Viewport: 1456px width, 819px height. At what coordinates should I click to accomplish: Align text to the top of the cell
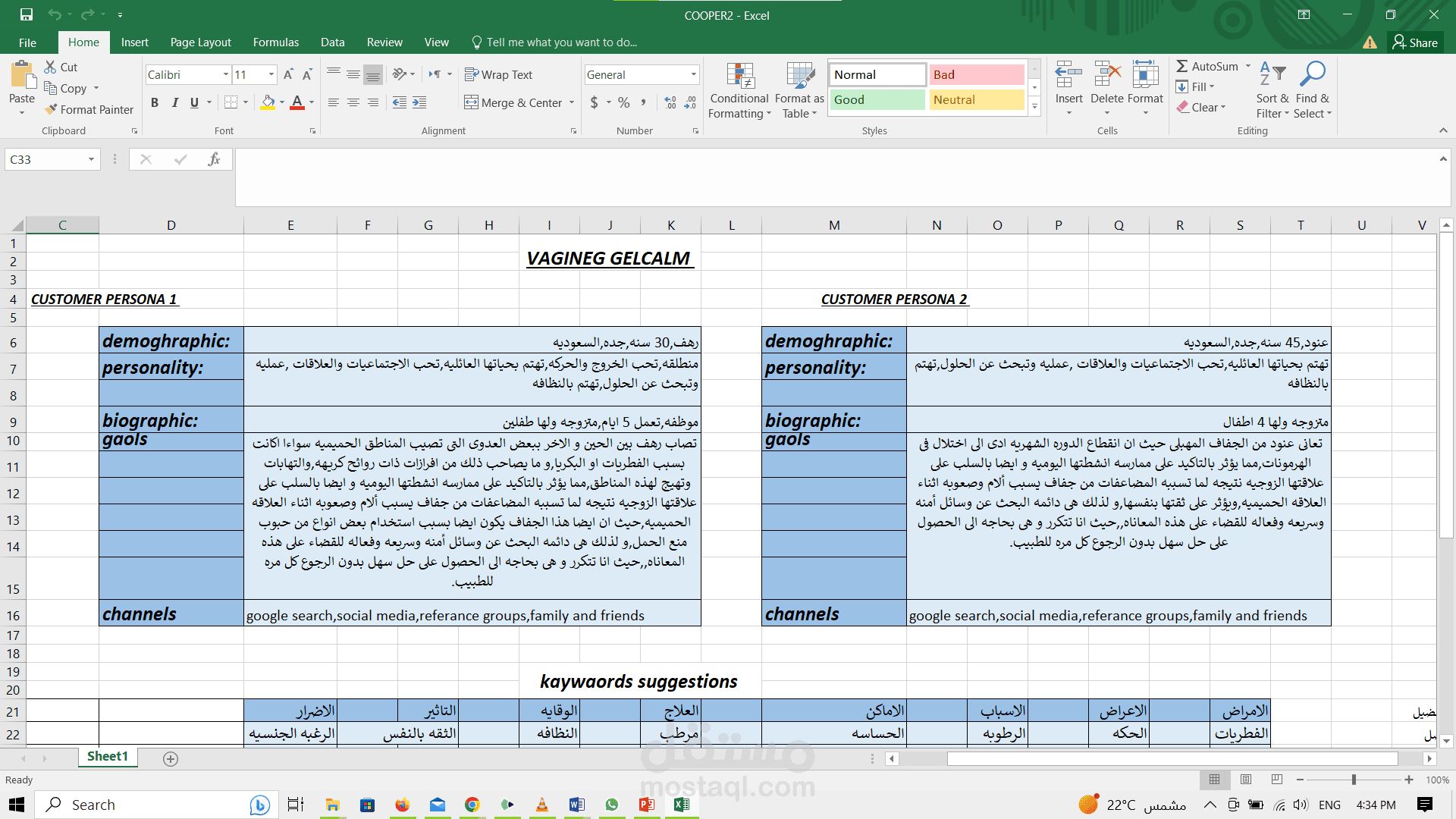click(x=334, y=74)
